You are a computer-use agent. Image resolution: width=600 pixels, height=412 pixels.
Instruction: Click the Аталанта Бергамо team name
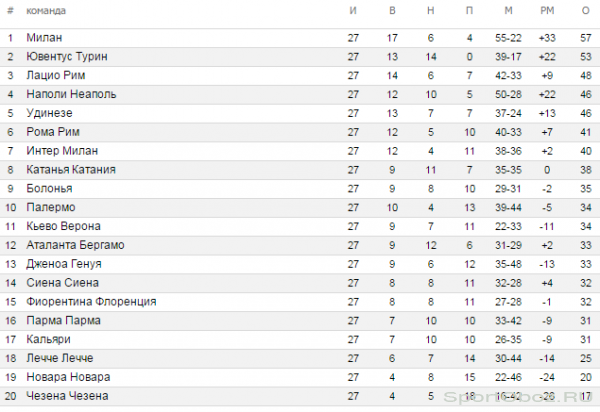click(75, 245)
